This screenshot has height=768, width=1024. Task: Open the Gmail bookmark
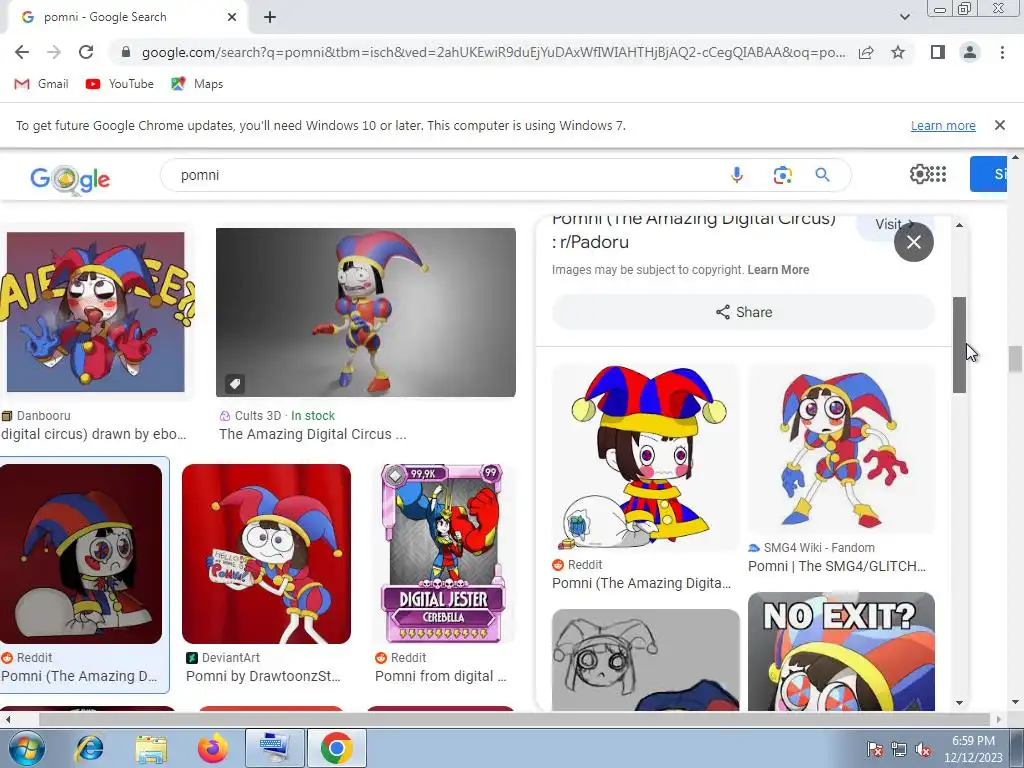(41, 84)
